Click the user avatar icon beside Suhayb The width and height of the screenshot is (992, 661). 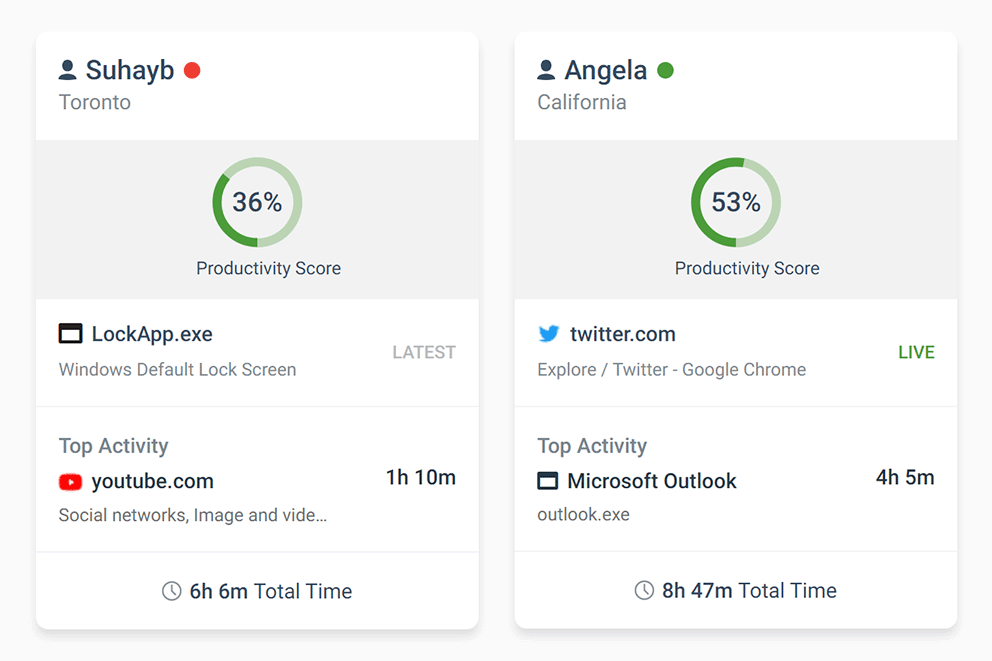pos(69,70)
